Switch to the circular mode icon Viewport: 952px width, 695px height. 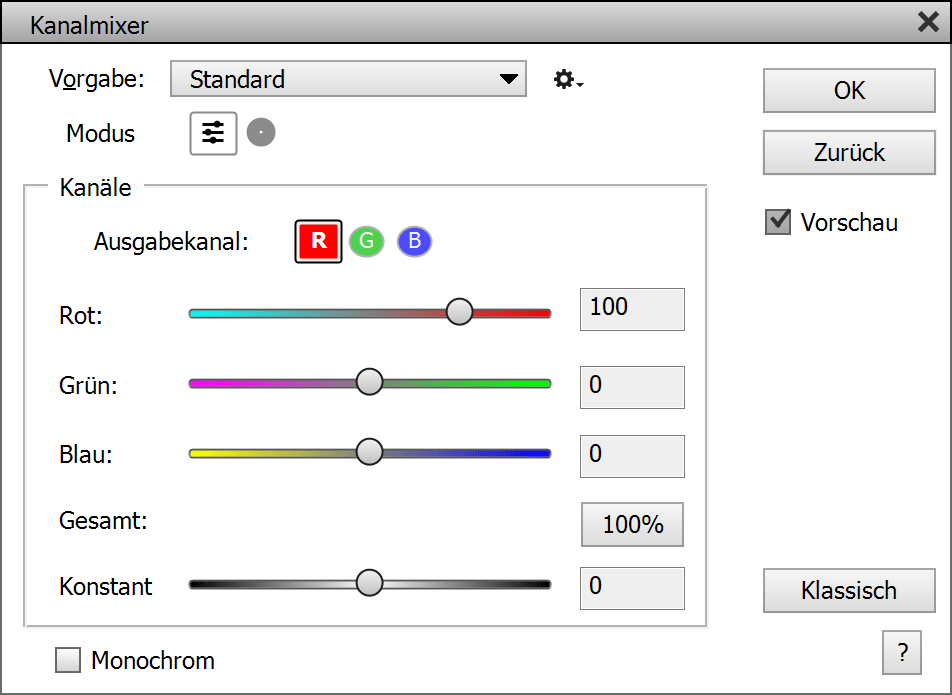[x=261, y=133]
